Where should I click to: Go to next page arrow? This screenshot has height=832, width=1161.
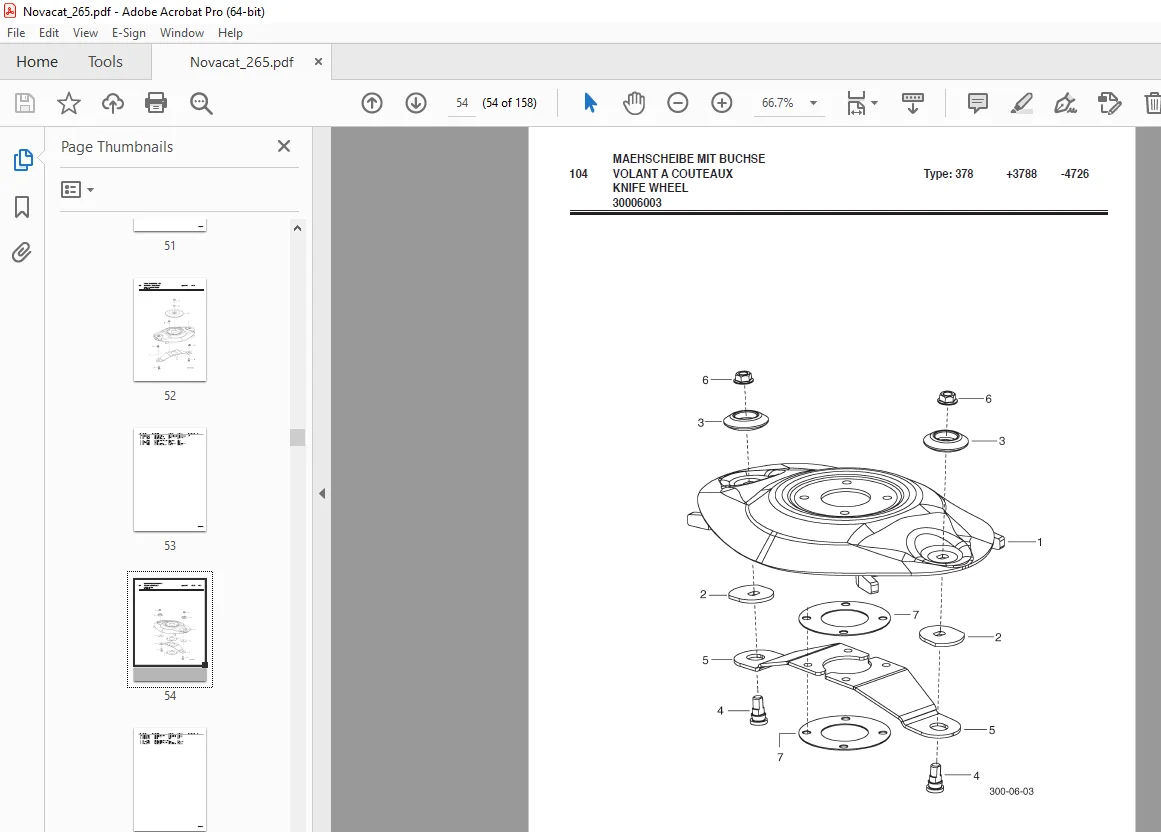pyautogui.click(x=416, y=103)
